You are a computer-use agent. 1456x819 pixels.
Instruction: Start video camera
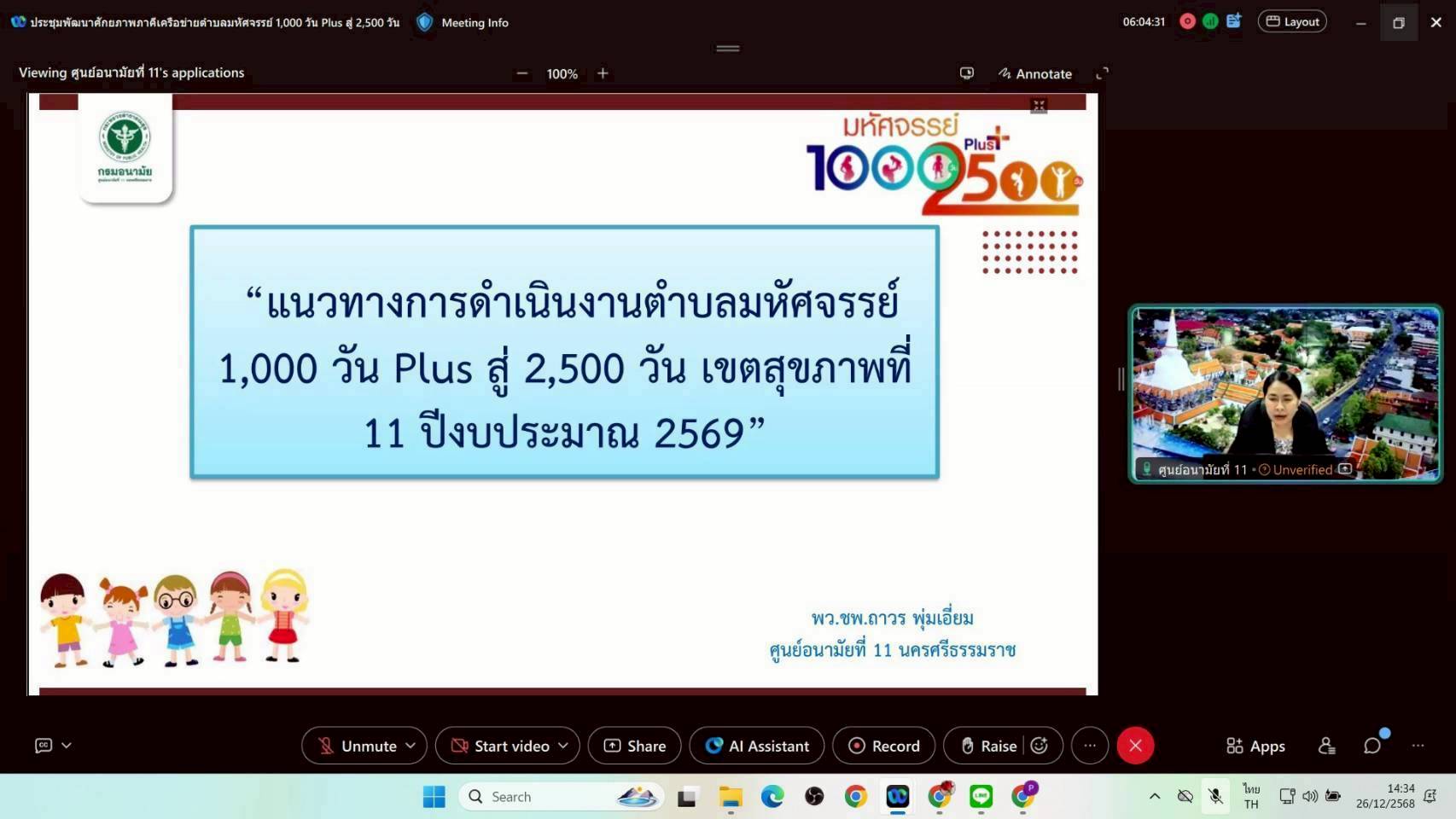500,746
